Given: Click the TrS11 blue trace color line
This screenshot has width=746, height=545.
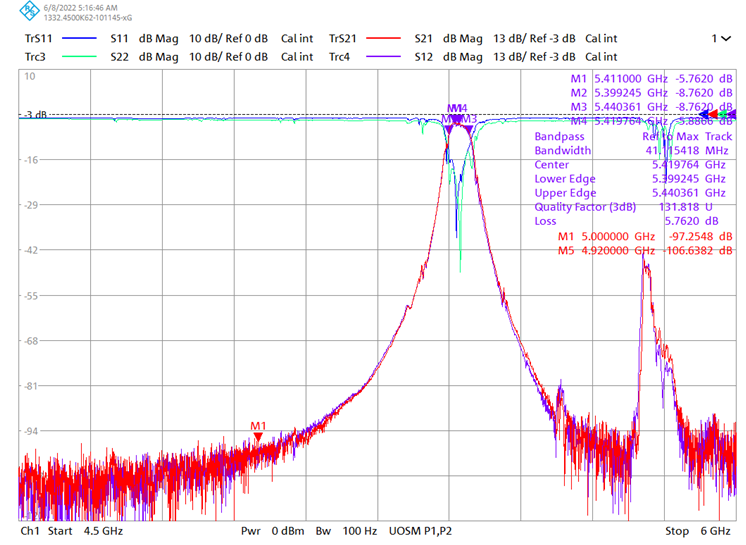Looking at the screenshot, I should click(79, 39).
